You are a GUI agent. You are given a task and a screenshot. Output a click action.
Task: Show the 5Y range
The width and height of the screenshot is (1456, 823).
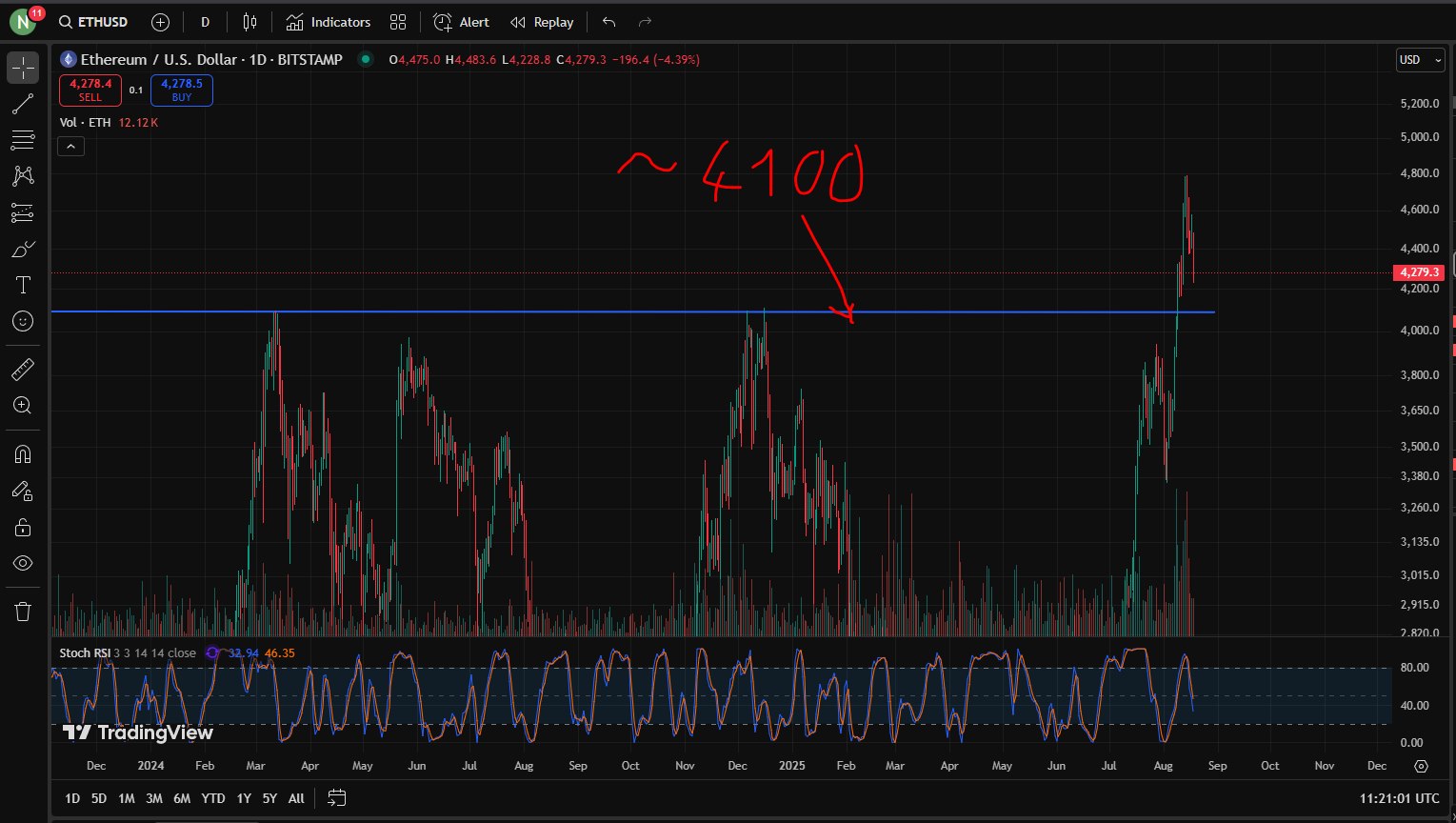pyautogui.click(x=269, y=798)
